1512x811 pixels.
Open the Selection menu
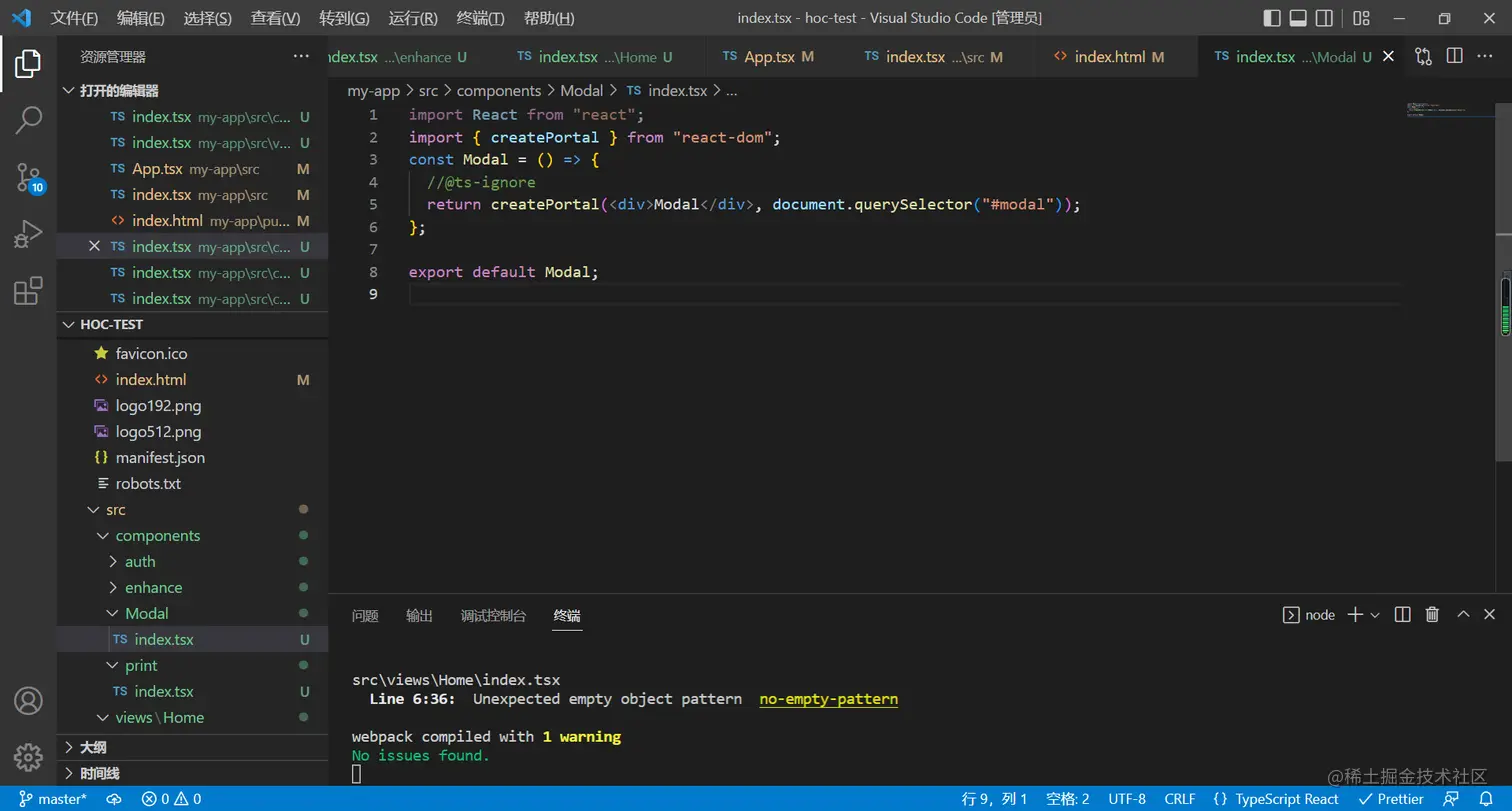click(x=208, y=18)
